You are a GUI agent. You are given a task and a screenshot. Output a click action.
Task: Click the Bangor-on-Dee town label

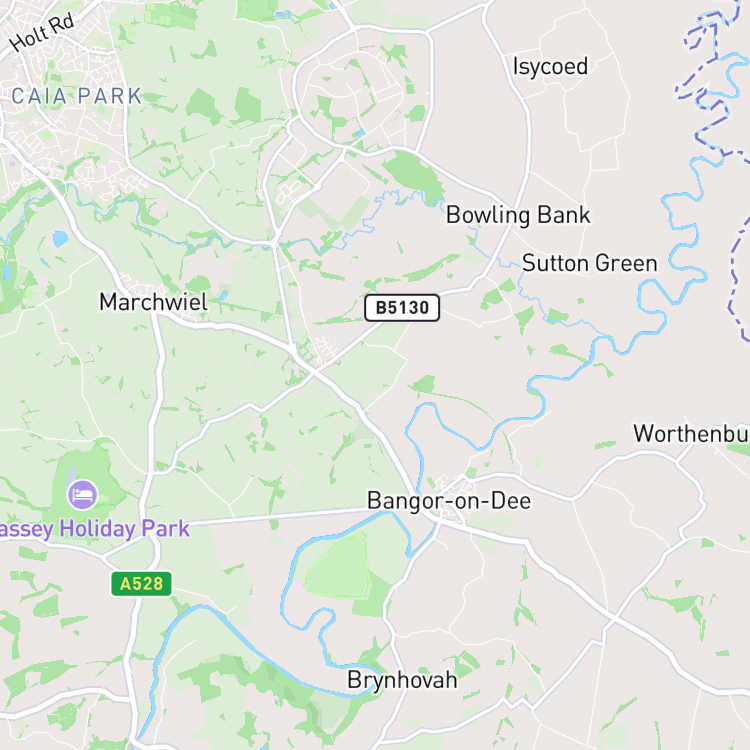click(x=449, y=501)
